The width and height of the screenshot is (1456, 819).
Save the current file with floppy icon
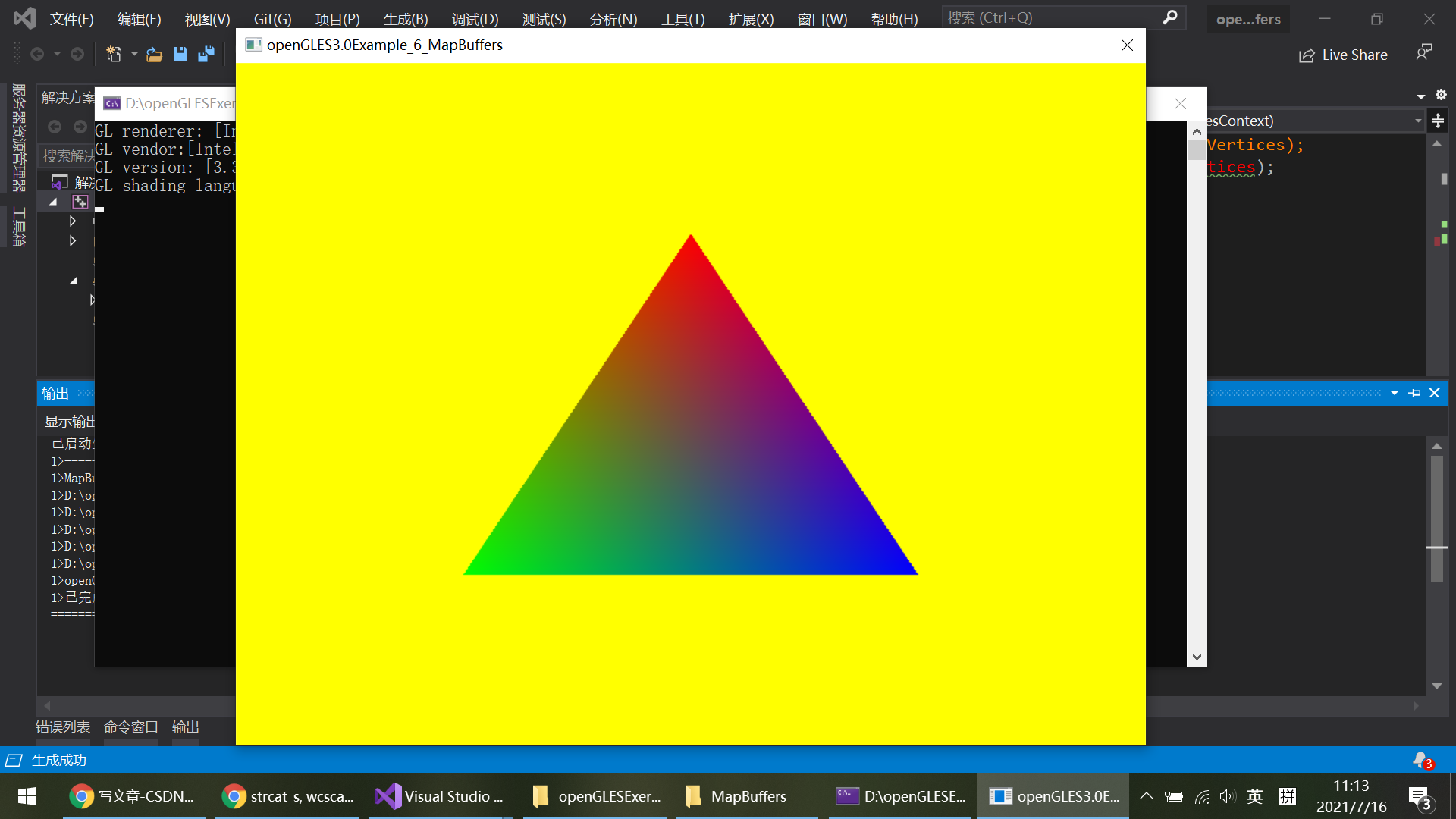[x=180, y=54]
